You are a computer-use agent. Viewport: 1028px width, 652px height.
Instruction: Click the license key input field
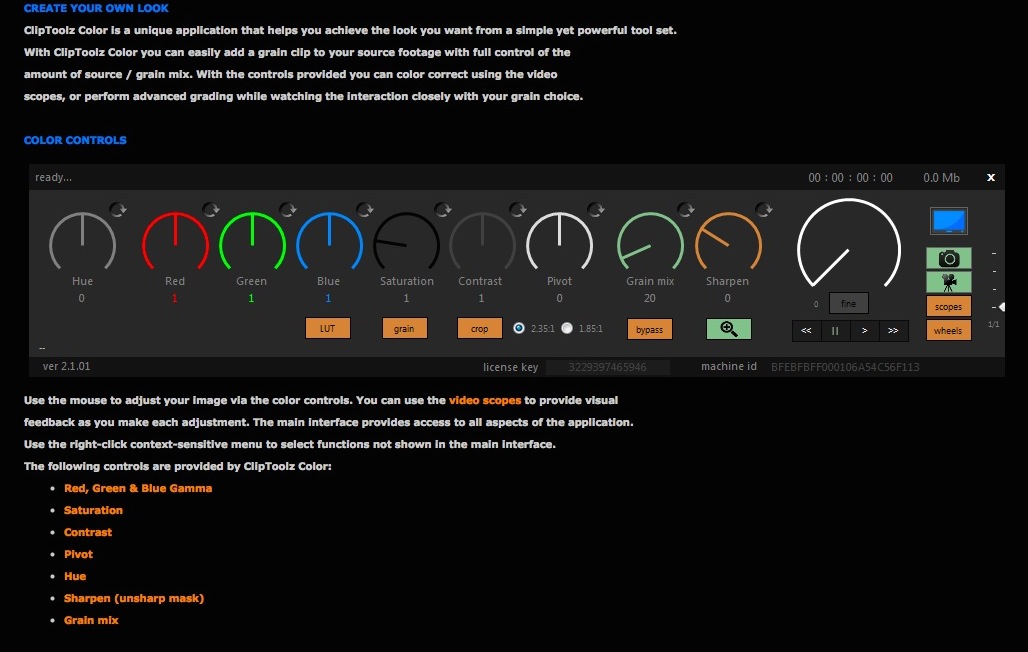click(608, 367)
